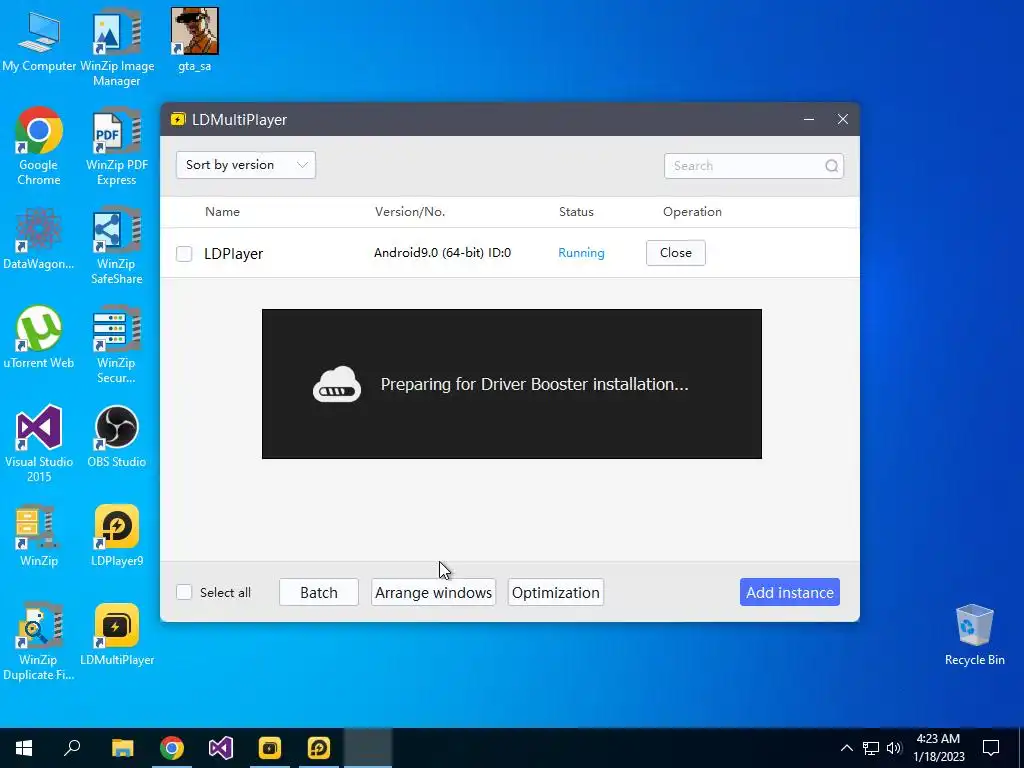Viewport: 1024px width, 768px height.
Task: Open the notification center icon
Action: click(x=991, y=748)
